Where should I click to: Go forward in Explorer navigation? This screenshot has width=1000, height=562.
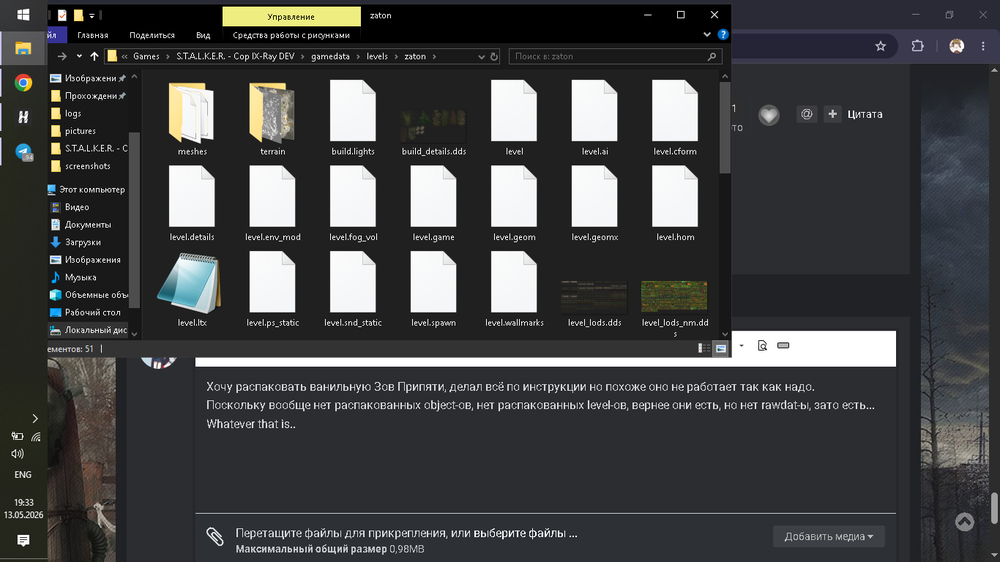tap(62, 56)
